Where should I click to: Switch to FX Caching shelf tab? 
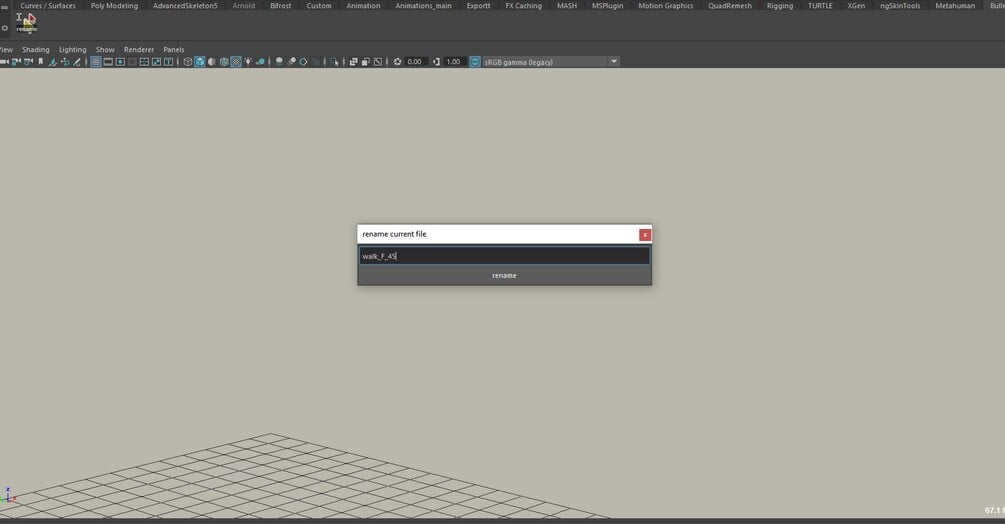coord(523,6)
